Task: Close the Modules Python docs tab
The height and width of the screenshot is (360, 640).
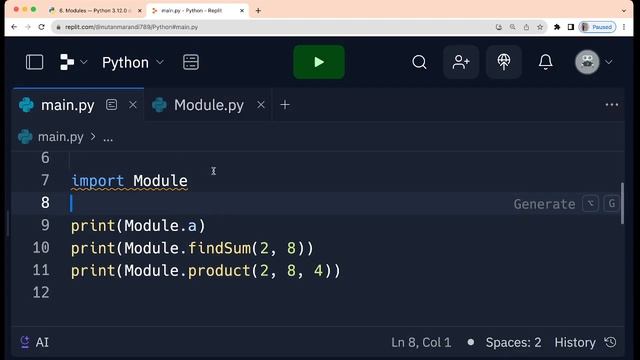Action: pyautogui.click(x=140, y=11)
